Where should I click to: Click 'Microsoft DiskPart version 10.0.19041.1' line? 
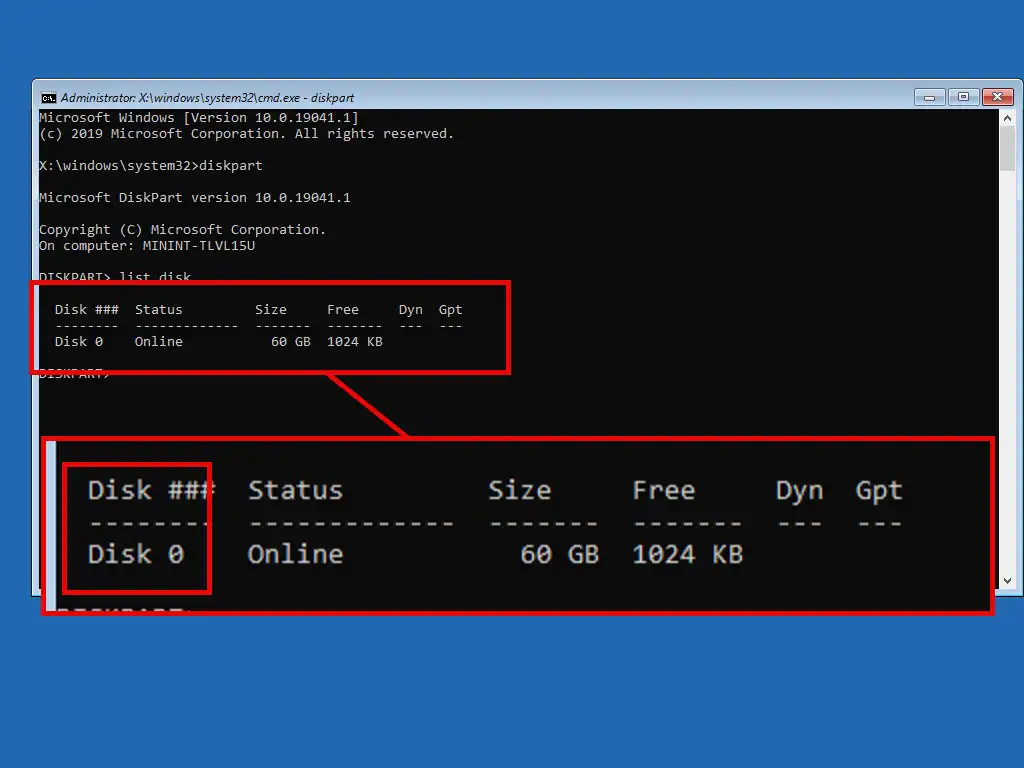coord(195,198)
